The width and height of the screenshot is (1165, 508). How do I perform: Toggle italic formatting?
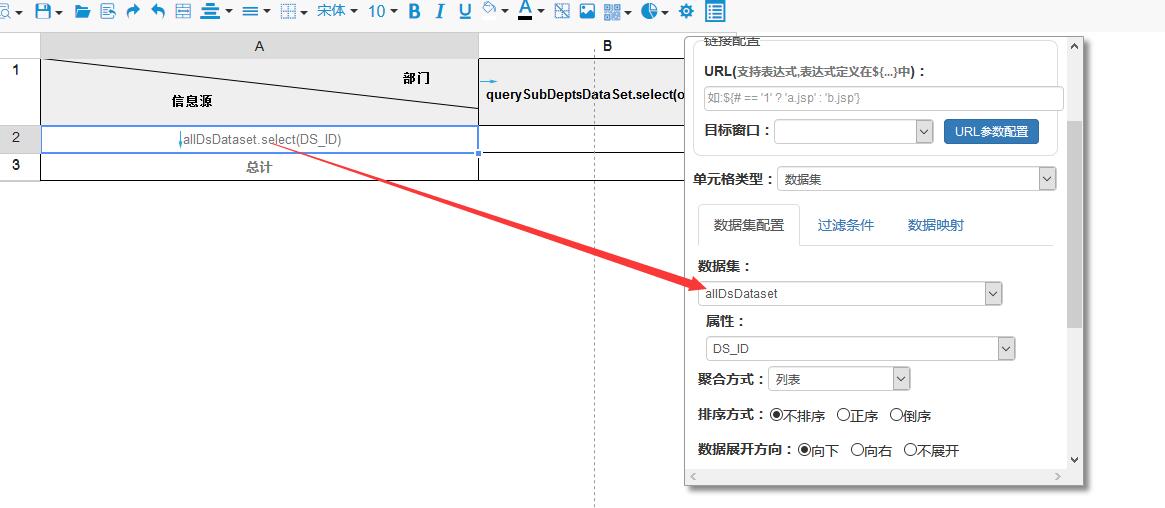point(439,11)
